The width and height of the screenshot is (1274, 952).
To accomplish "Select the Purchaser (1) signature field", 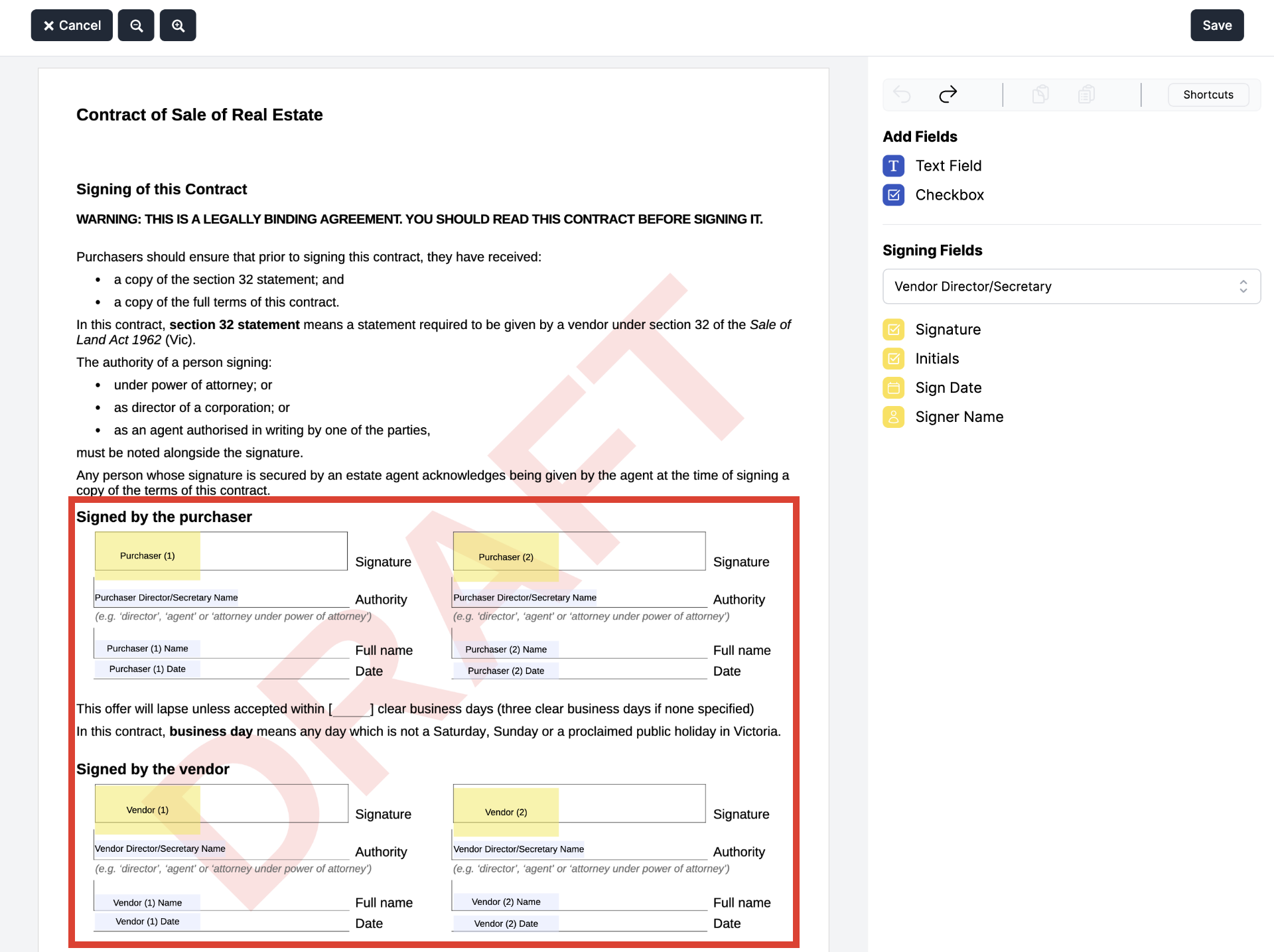I will click(x=147, y=555).
